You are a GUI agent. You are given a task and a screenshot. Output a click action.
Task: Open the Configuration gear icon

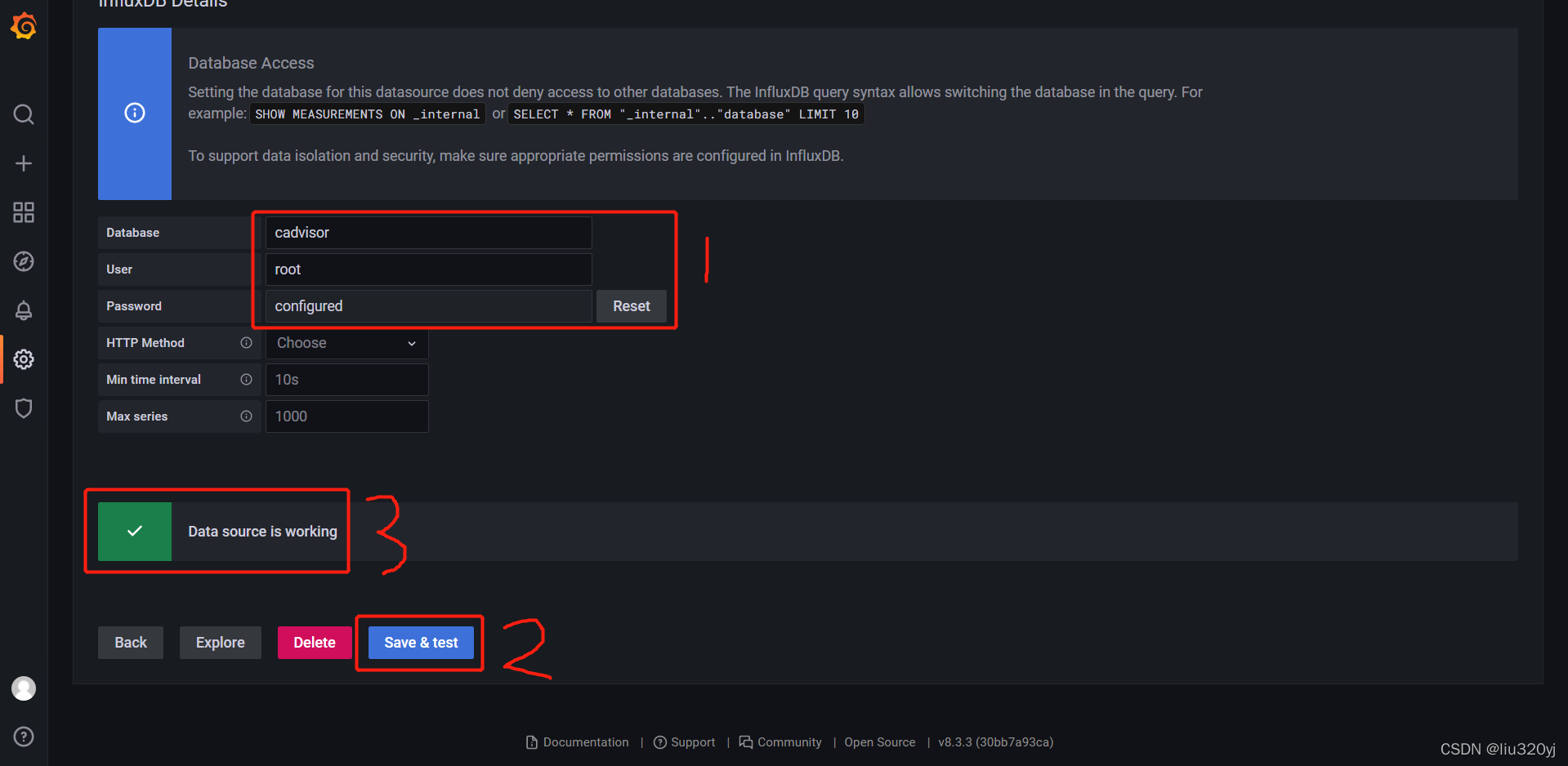24,359
